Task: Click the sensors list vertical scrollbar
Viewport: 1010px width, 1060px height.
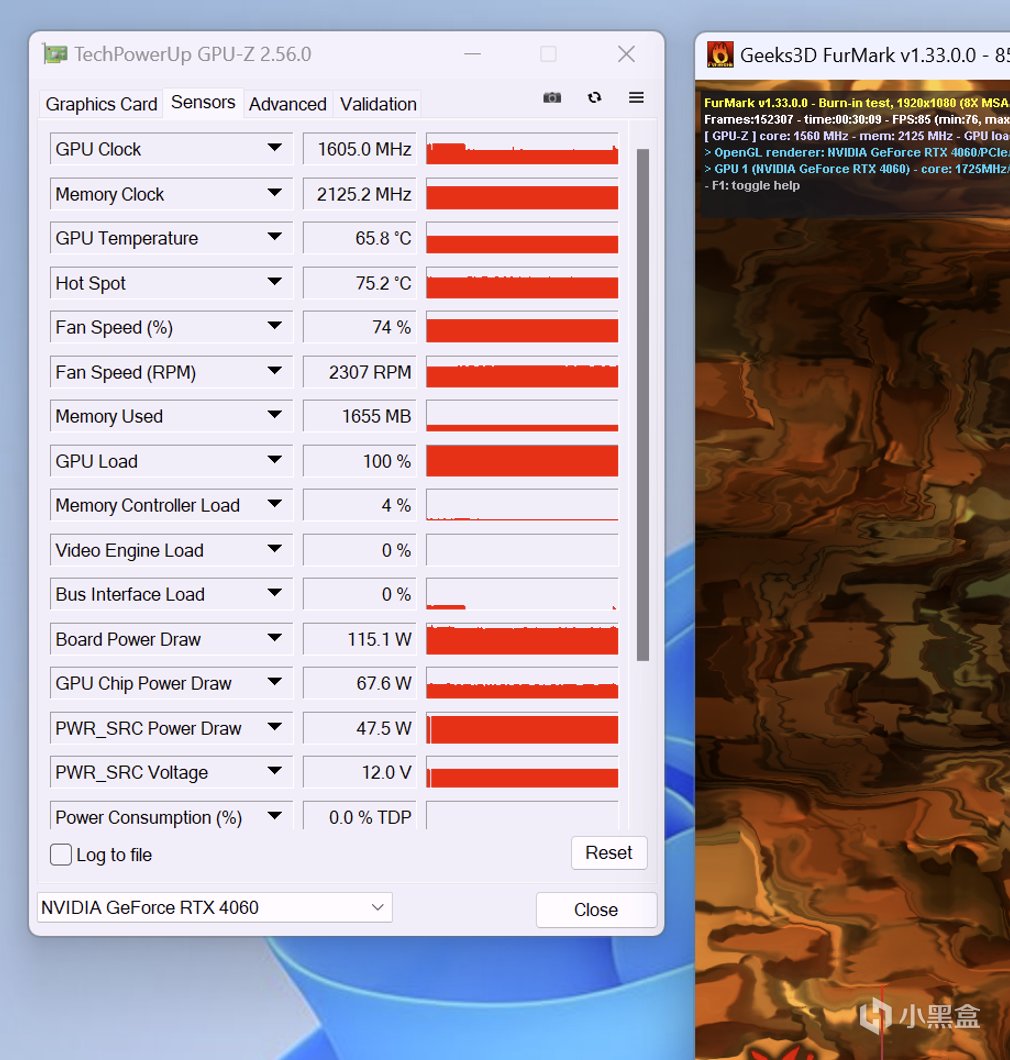Action: coord(643,404)
